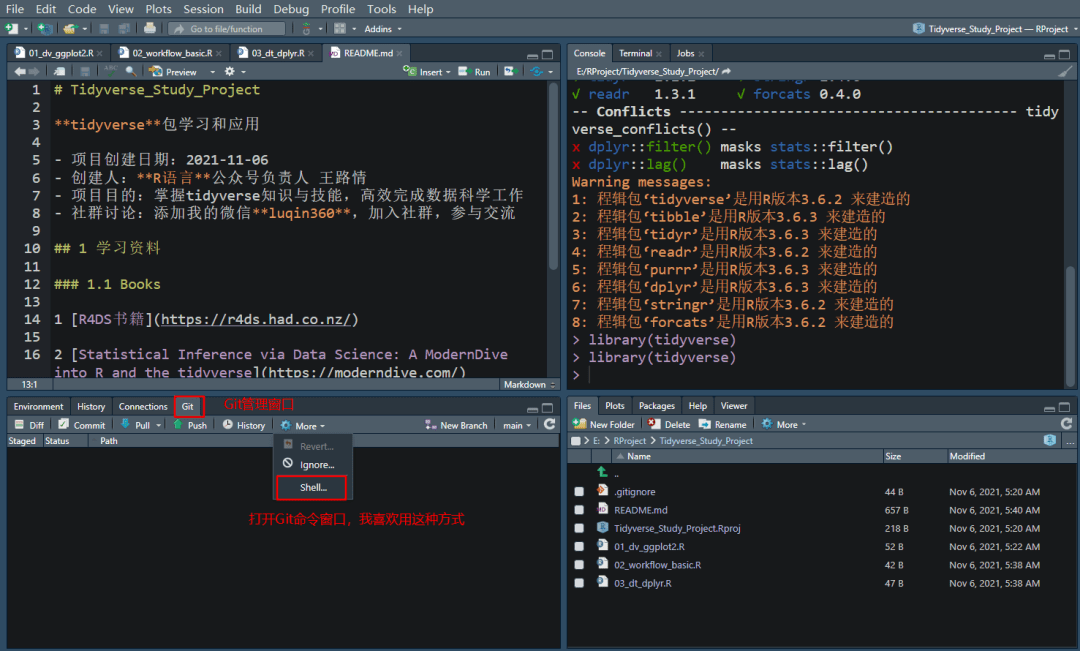Click the Delete button in Files pane
This screenshot has width=1080, height=651.
[x=669, y=424]
